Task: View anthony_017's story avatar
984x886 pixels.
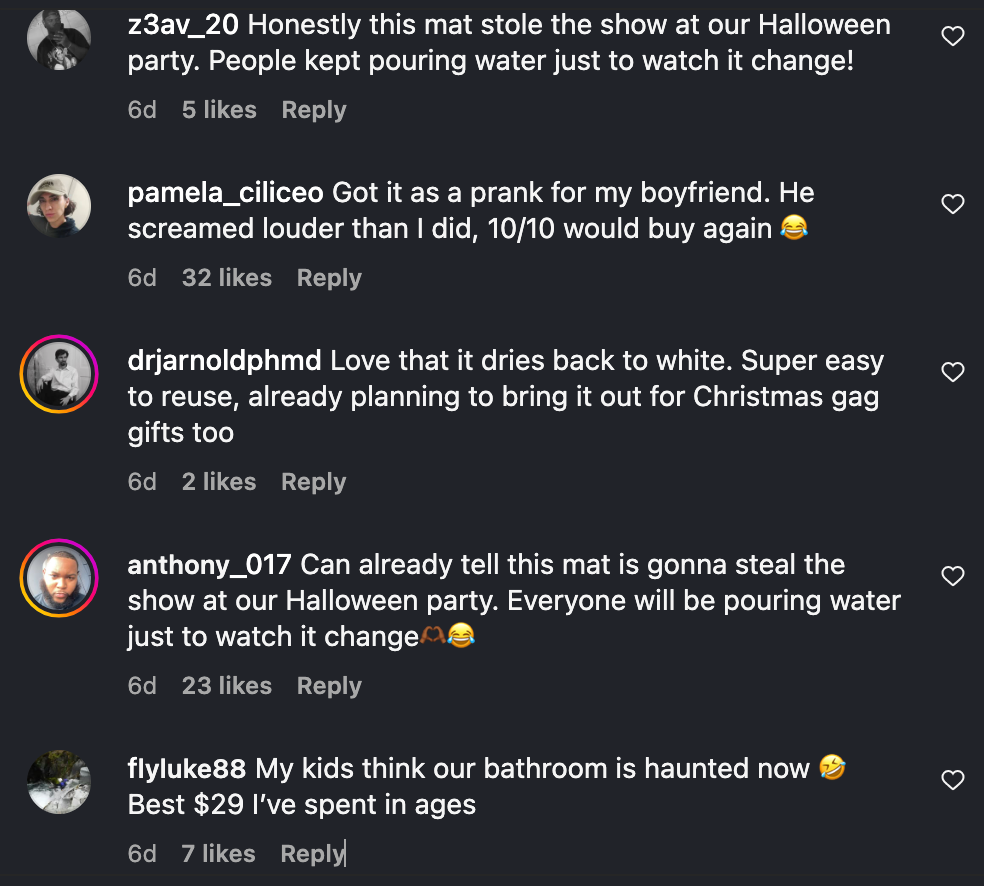Action: click(x=59, y=578)
